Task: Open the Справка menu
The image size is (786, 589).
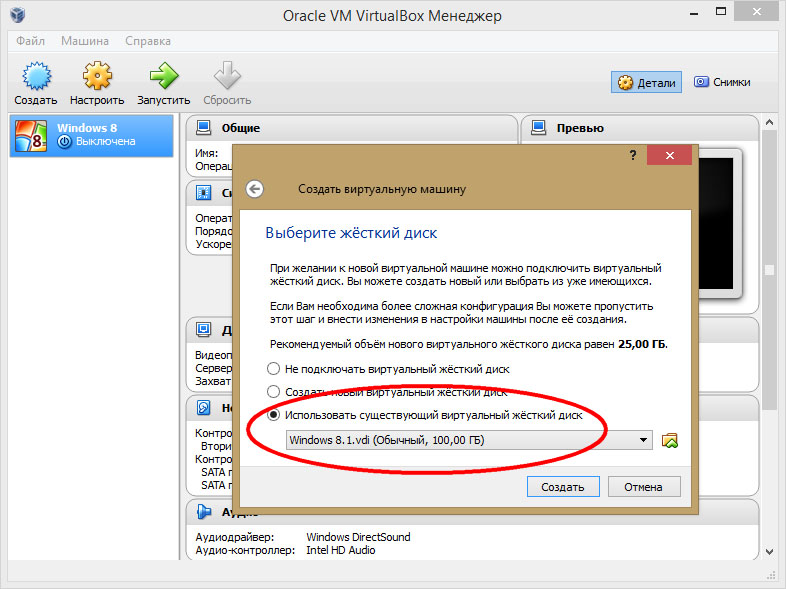Action: (x=148, y=41)
